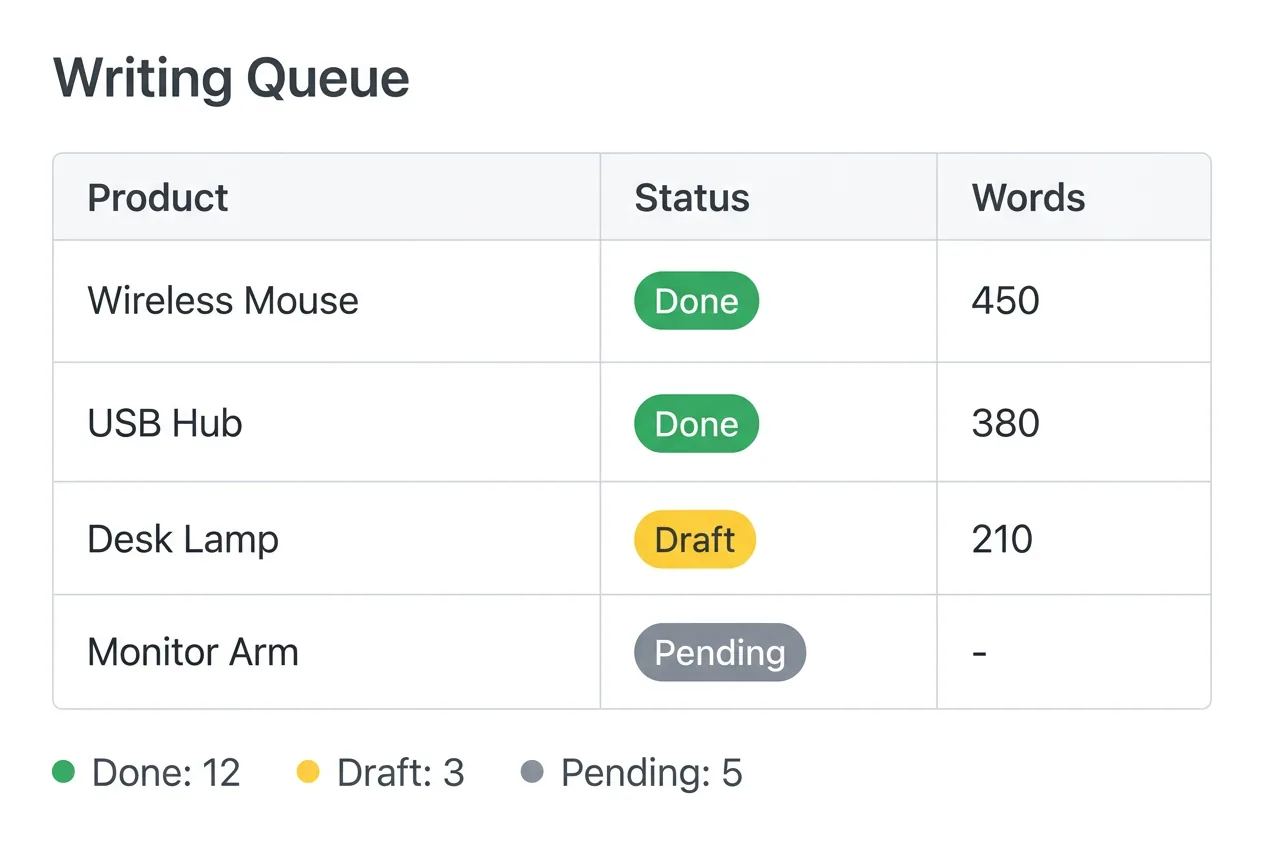Click the Wireless Mouse product link
This screenshot has width=1264, height=848.
[x=223, y=300]
